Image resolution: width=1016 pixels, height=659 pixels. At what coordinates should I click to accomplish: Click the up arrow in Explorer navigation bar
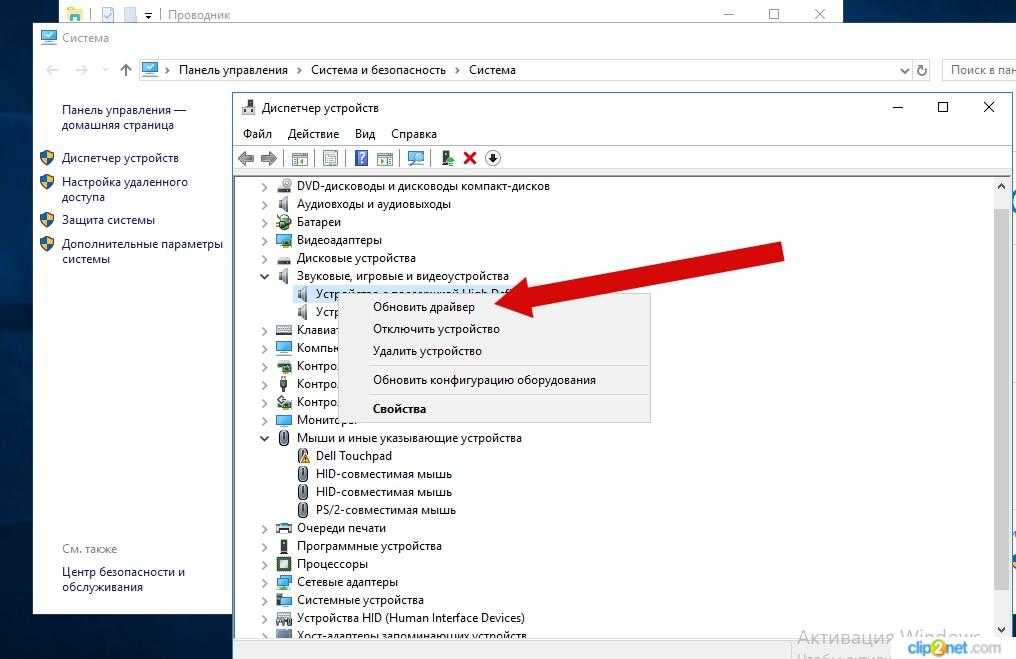pos(125,70)
